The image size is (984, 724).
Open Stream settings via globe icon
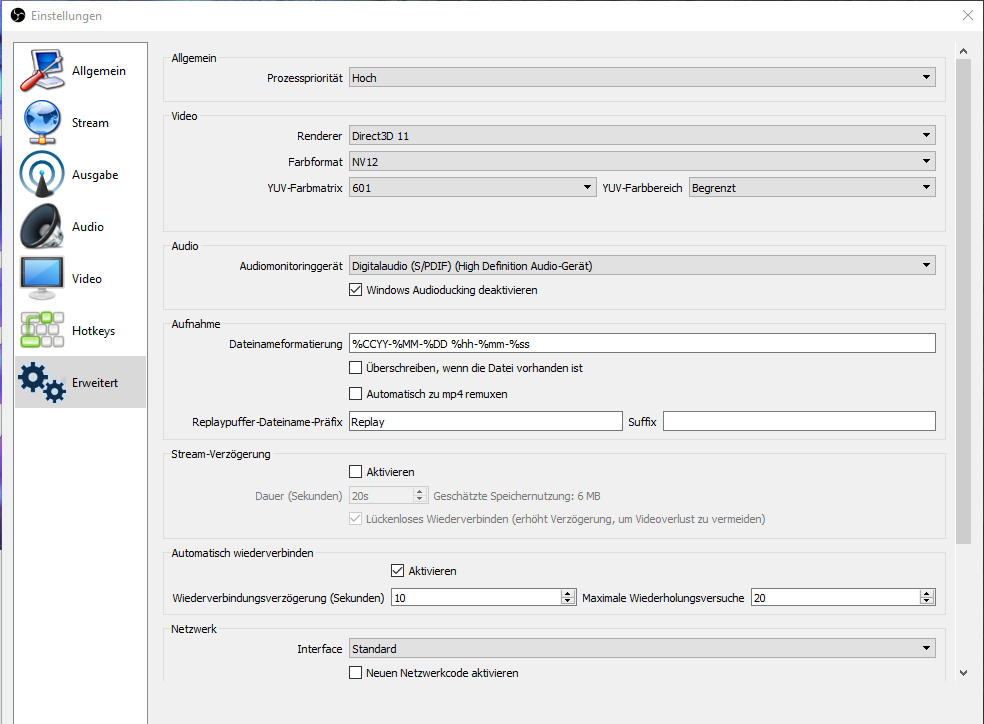point(41,123)
